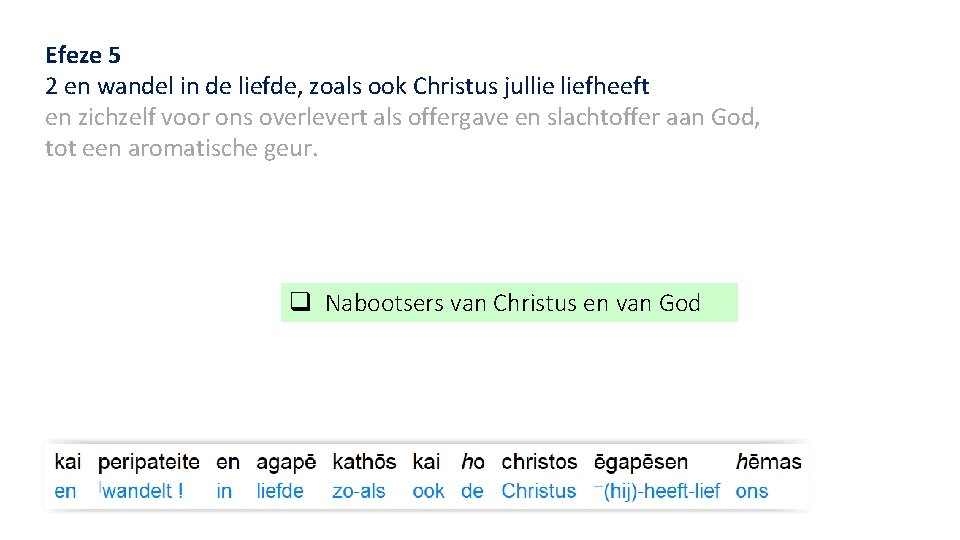Click the Efeze 5 heading
Image resolution: width=960 pixels, height=540 pixels.
click(83, 54)
